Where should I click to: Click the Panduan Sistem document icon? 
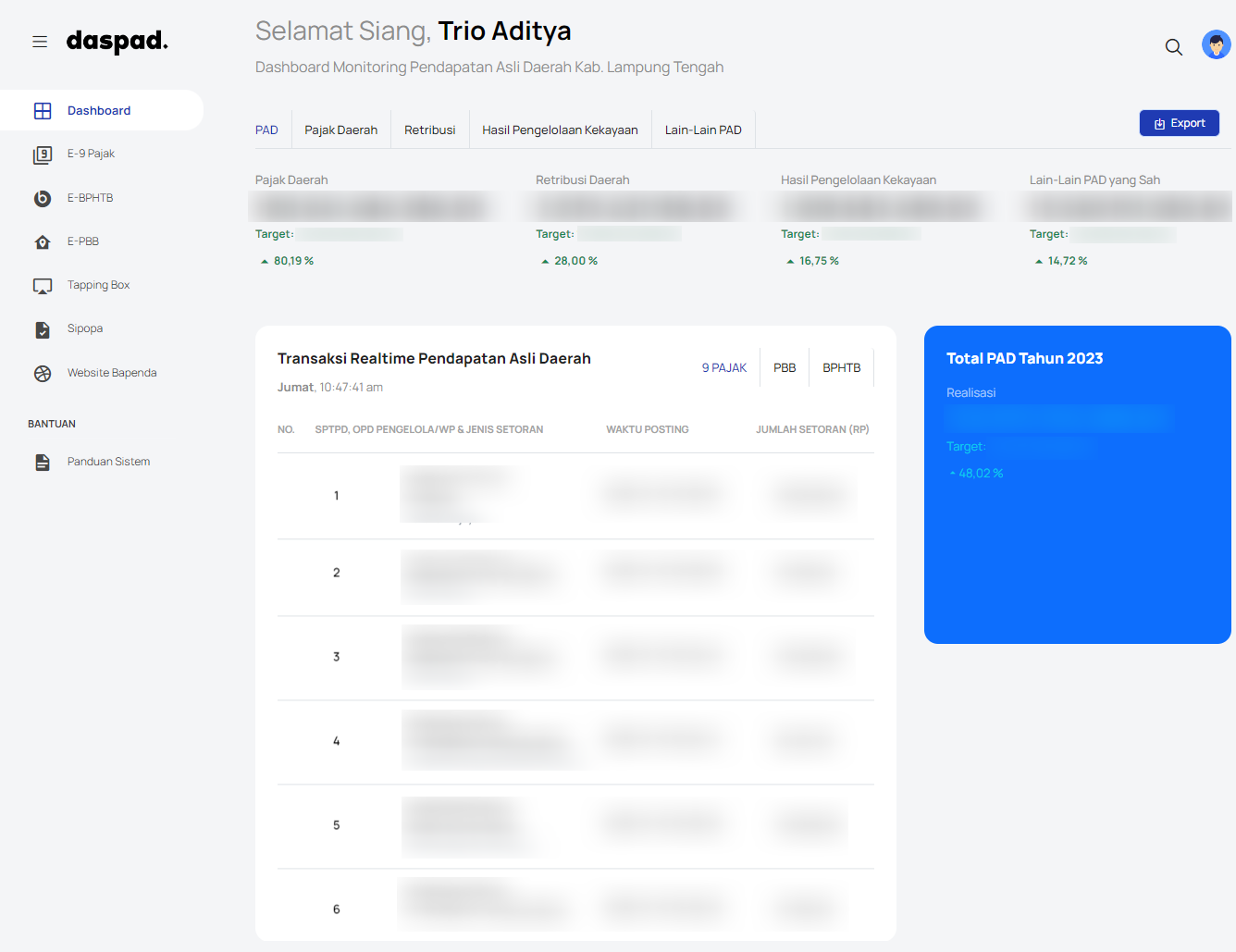click(43, 463)
